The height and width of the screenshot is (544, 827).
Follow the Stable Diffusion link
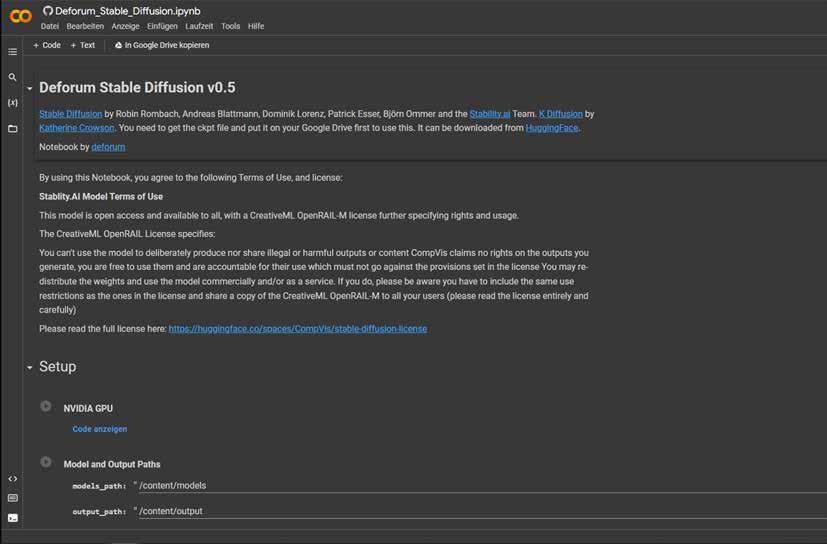tap(71, 114)
